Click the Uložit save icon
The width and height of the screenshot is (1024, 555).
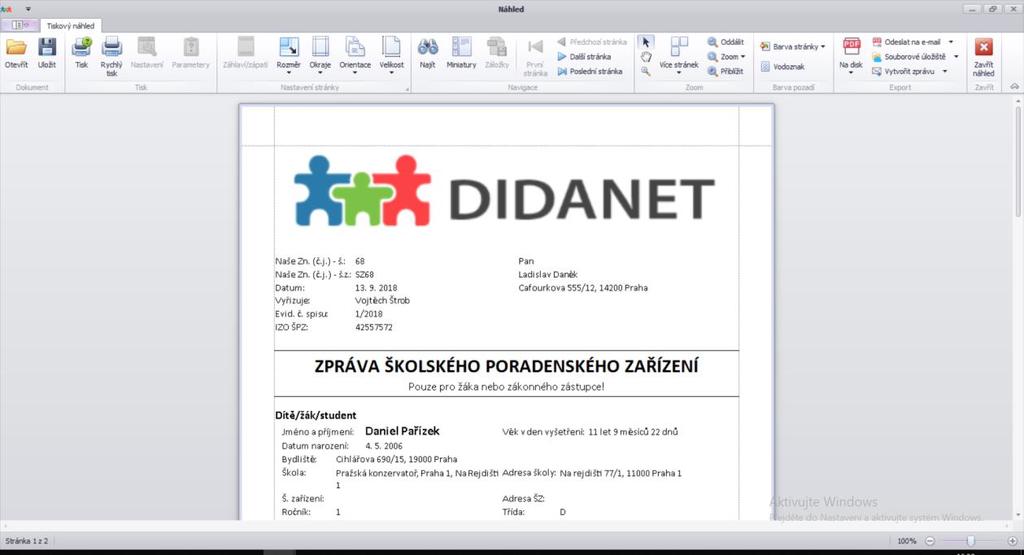(x=47, y=48)
